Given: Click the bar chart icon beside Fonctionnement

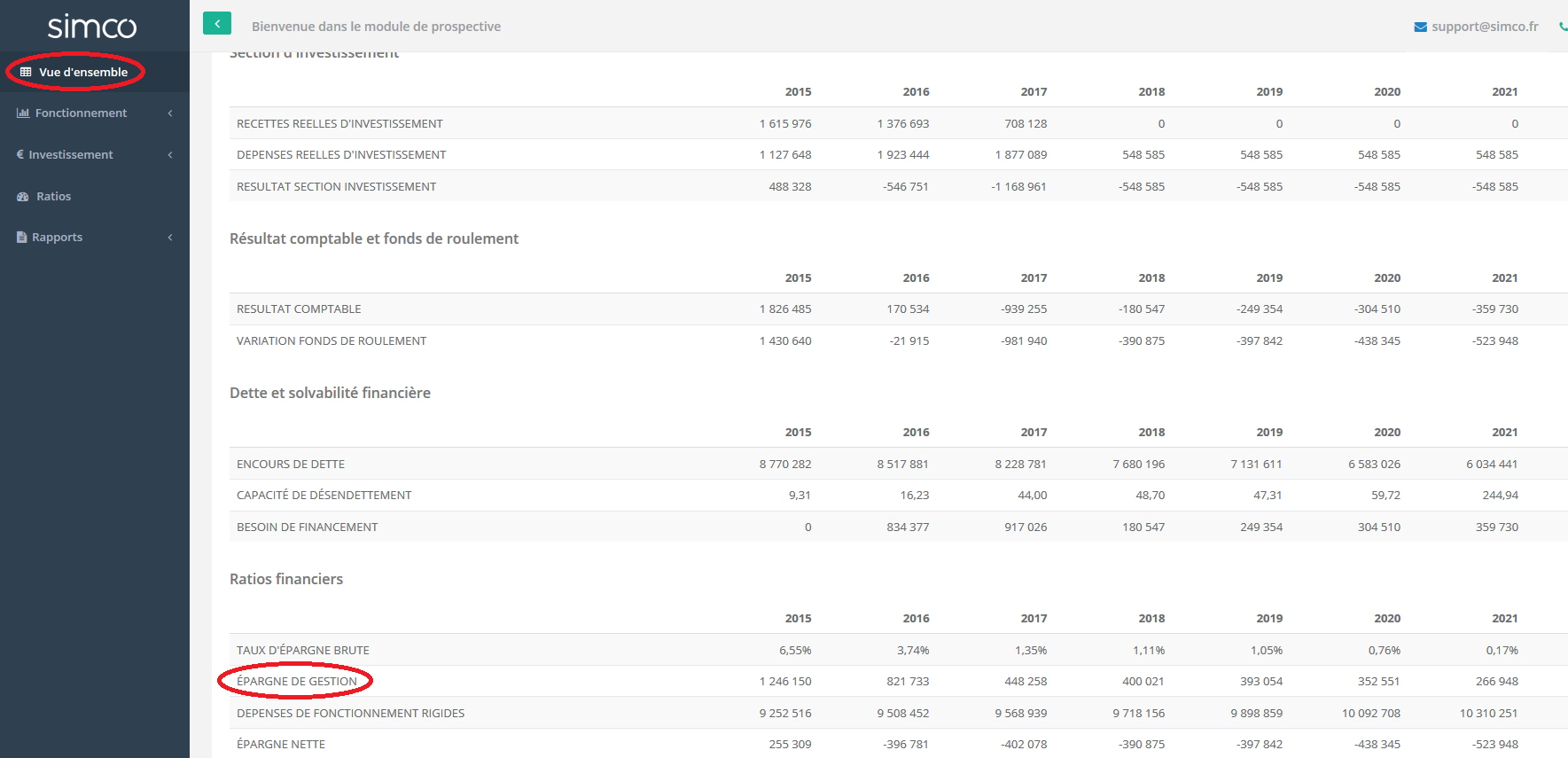Looking at the screenshot, I should tap(23, 113).
